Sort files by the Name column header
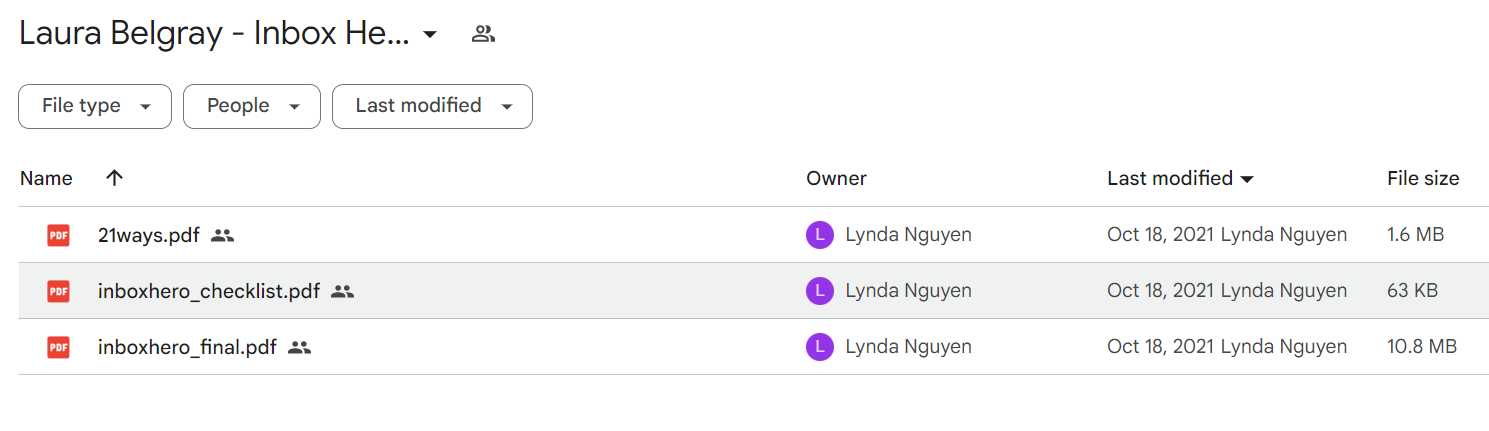 pos(46,179)
